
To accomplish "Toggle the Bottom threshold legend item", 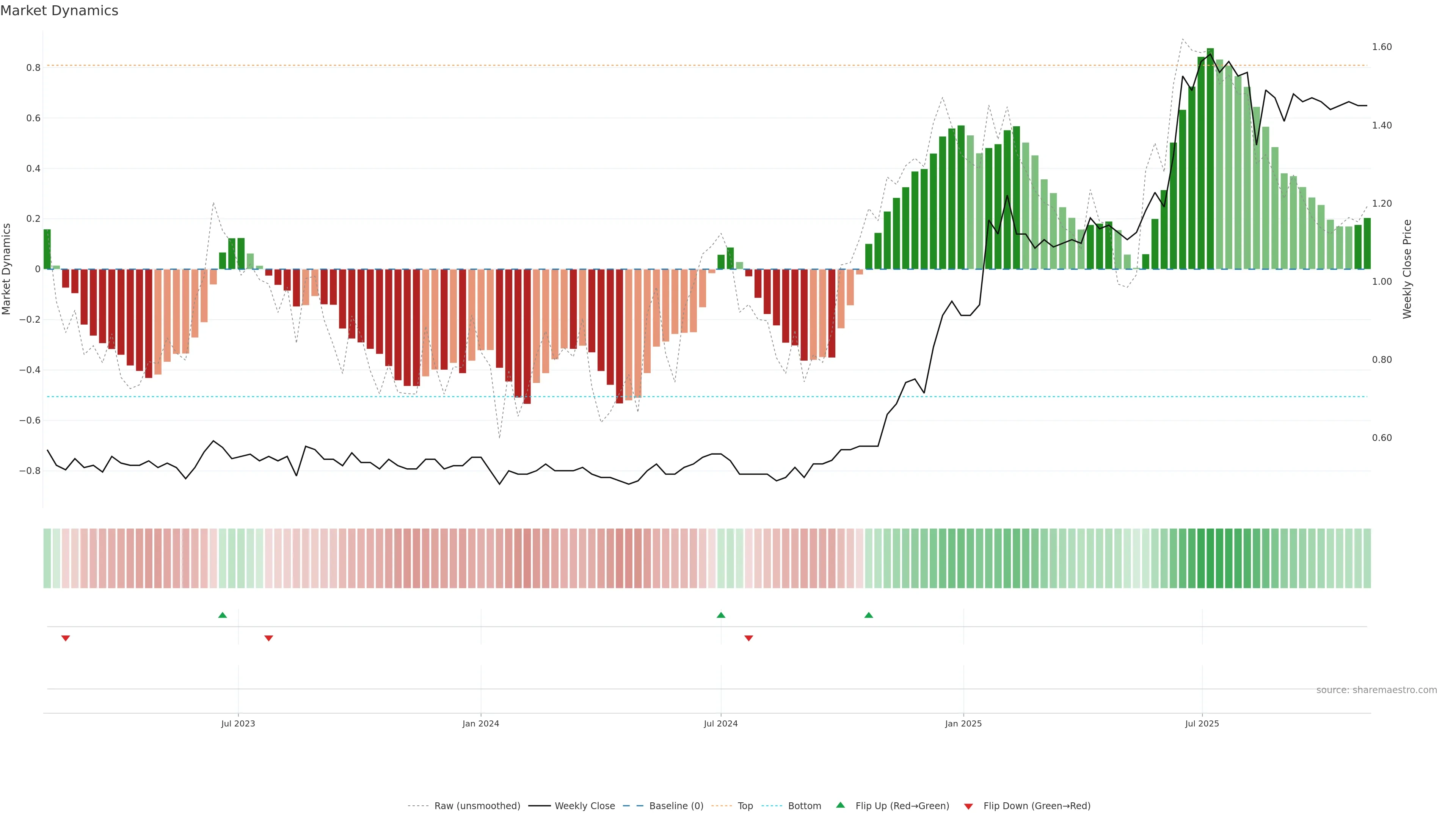I will [x=804, y=806].
